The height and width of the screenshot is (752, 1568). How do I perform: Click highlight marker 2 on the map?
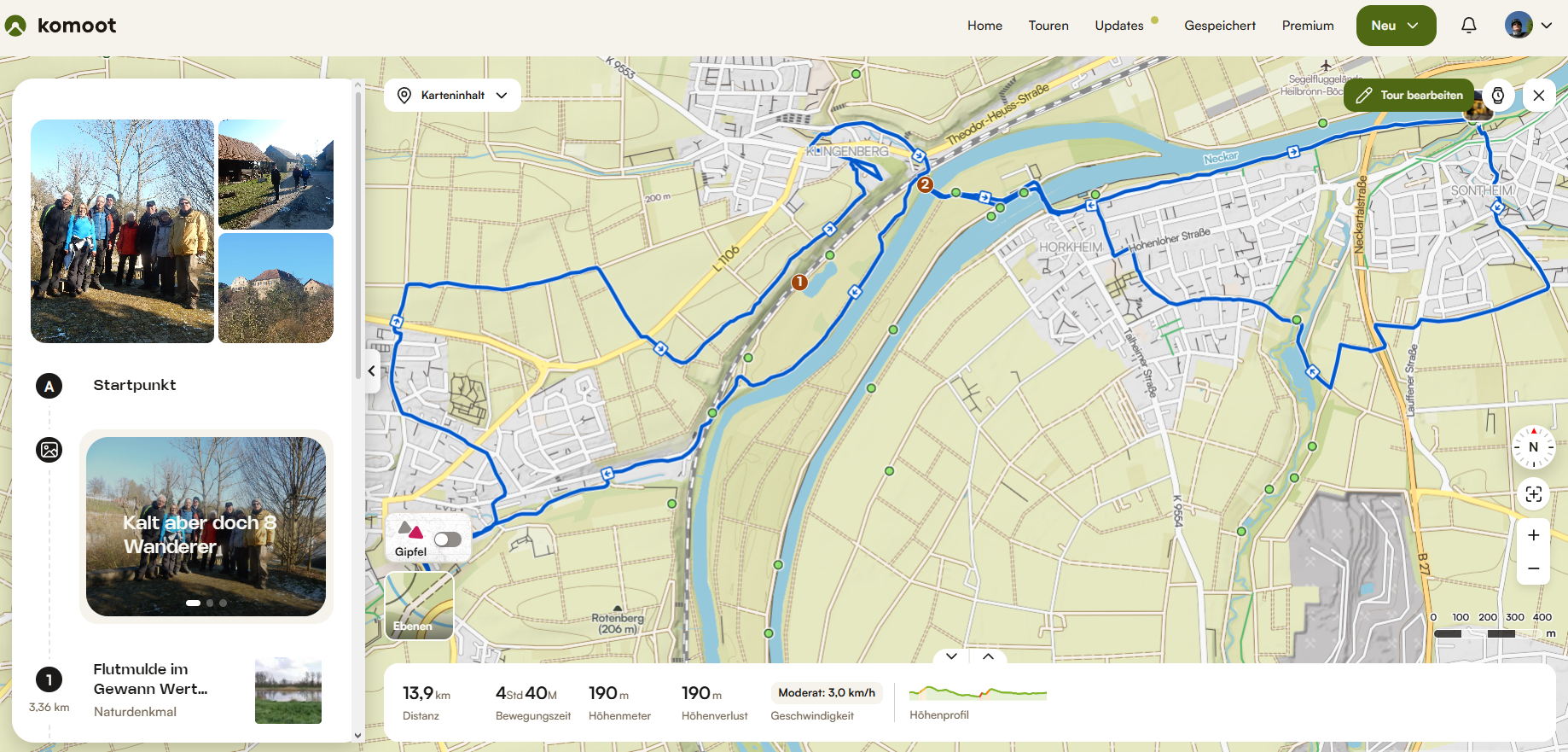pyautogui.click(x=925, y=184)
